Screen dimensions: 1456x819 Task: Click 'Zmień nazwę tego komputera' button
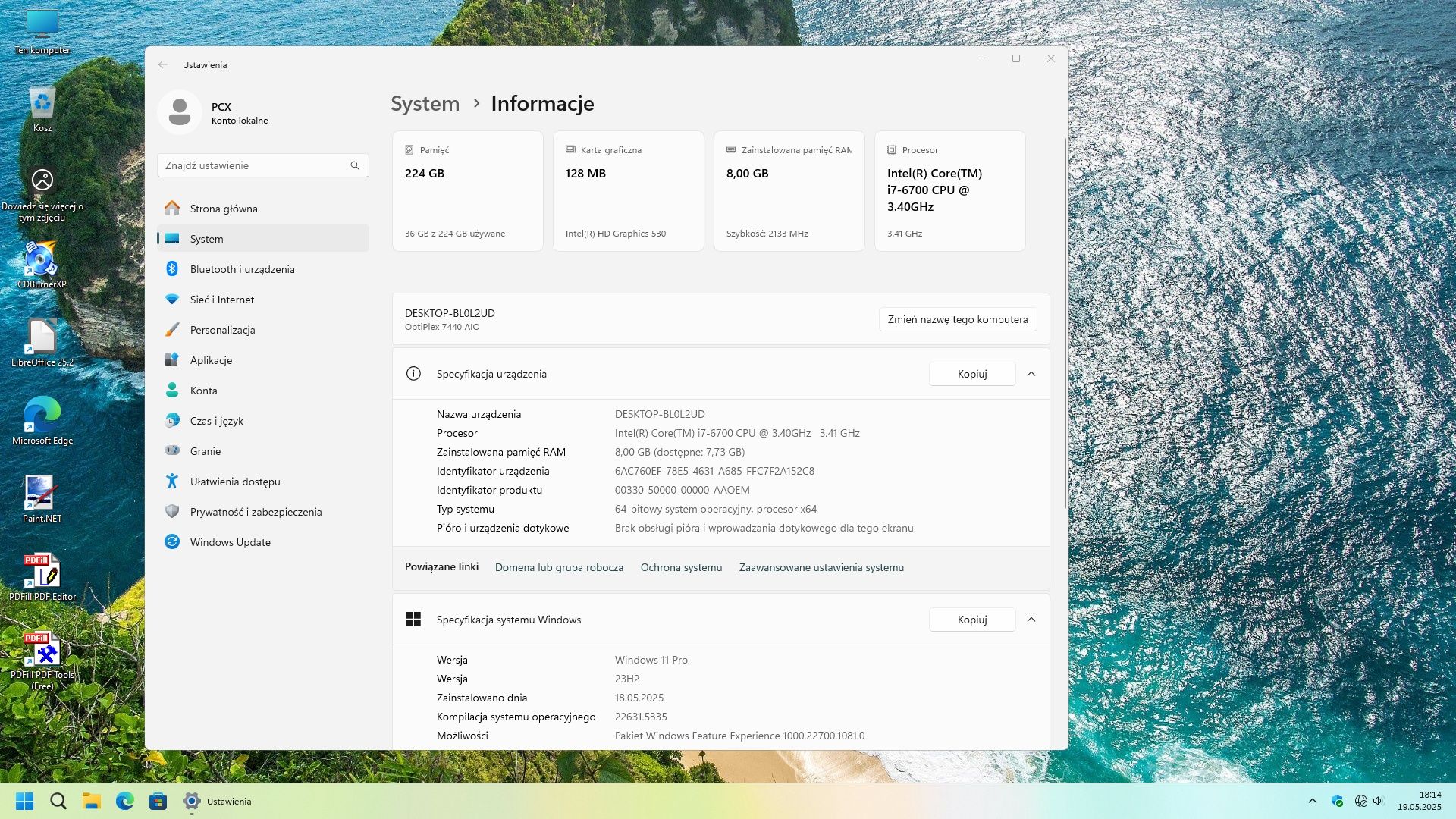tap(958, 319)
